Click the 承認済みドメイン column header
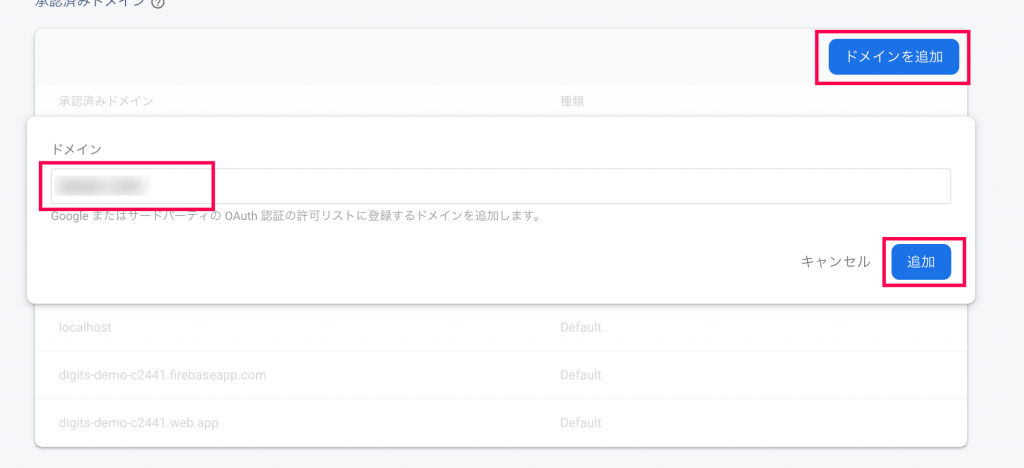 click(106, 101)
